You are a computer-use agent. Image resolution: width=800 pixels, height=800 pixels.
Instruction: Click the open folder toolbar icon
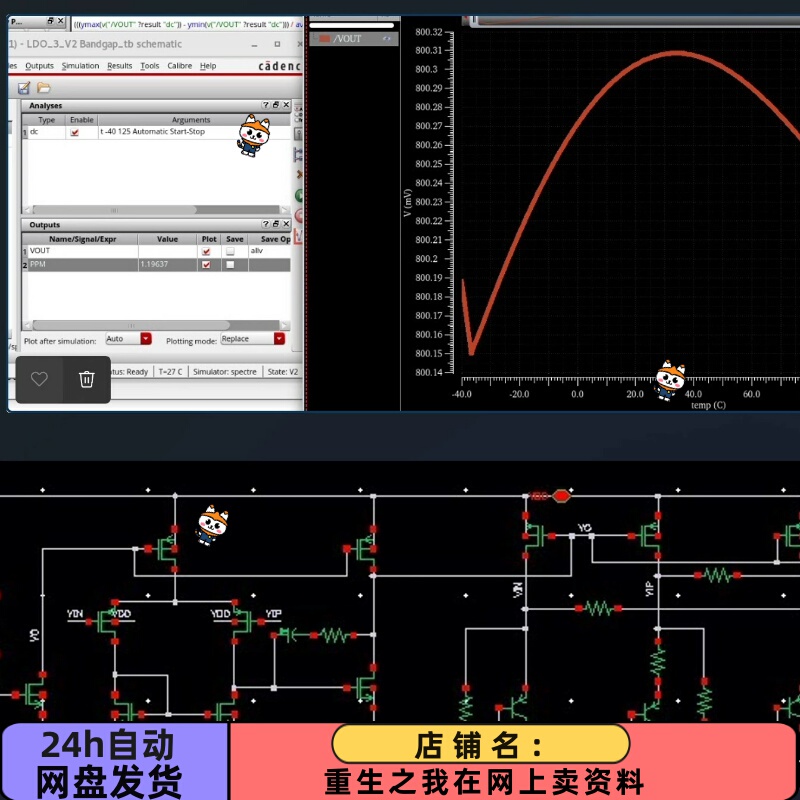coord(44,88)
